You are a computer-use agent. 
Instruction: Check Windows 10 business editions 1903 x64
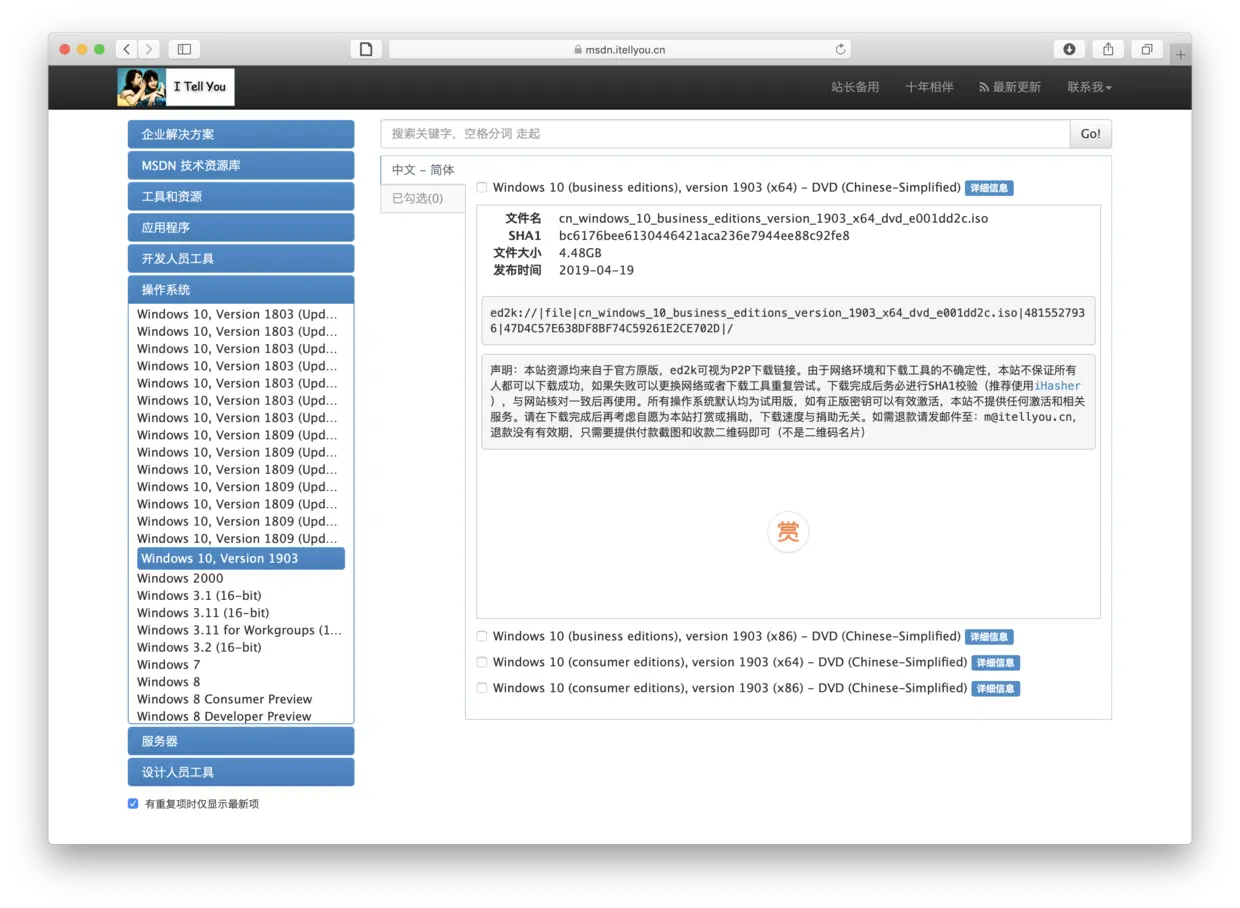pyautogui.click(x=482, y=188)
